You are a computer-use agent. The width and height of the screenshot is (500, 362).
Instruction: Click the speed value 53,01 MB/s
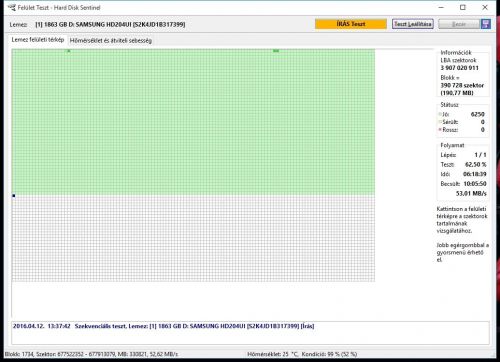471,194
